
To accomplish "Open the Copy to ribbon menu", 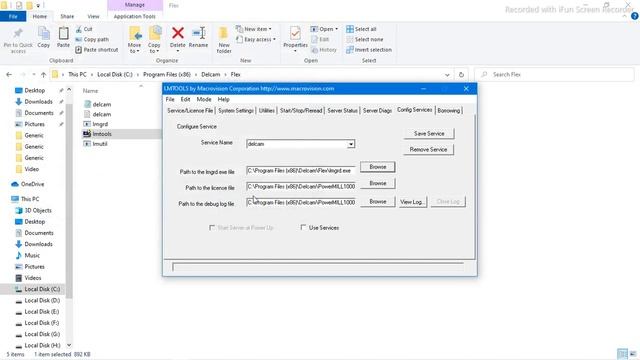I will coord(154,40).
